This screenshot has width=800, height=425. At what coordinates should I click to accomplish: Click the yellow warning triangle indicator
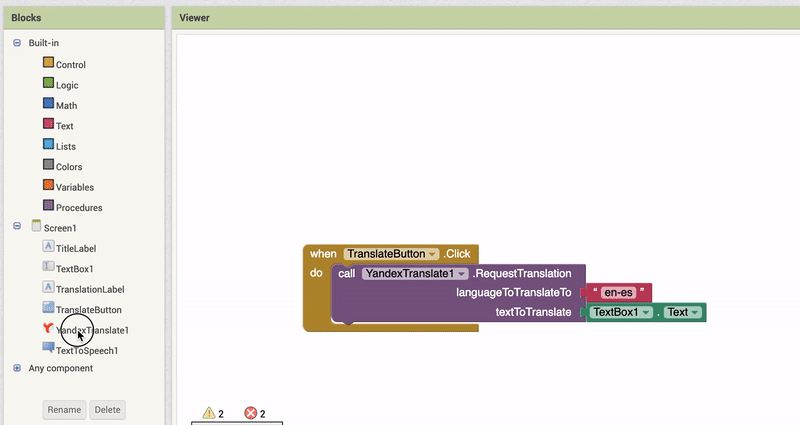[209, 413]
